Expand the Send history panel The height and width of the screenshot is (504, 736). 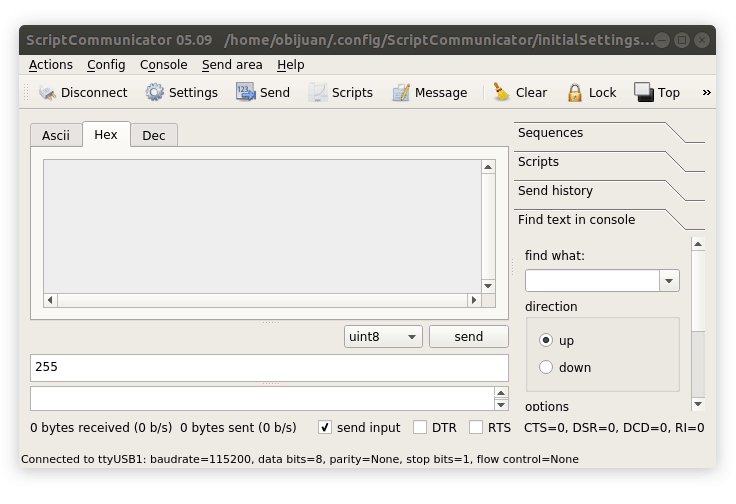609,191
